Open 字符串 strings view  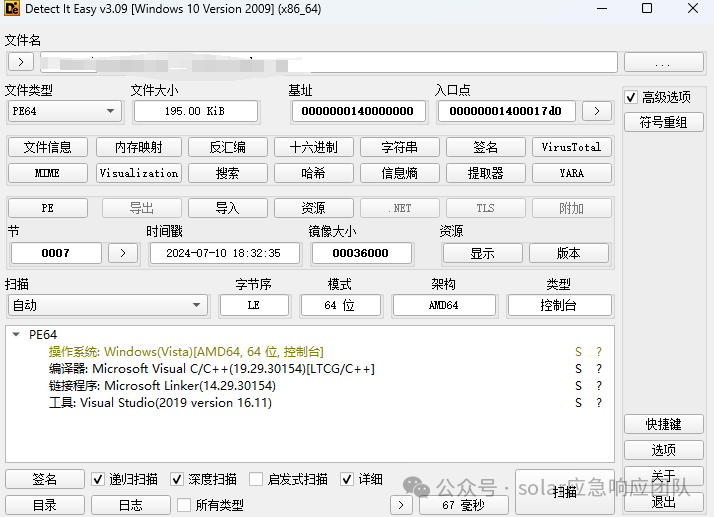pos(400,147)
